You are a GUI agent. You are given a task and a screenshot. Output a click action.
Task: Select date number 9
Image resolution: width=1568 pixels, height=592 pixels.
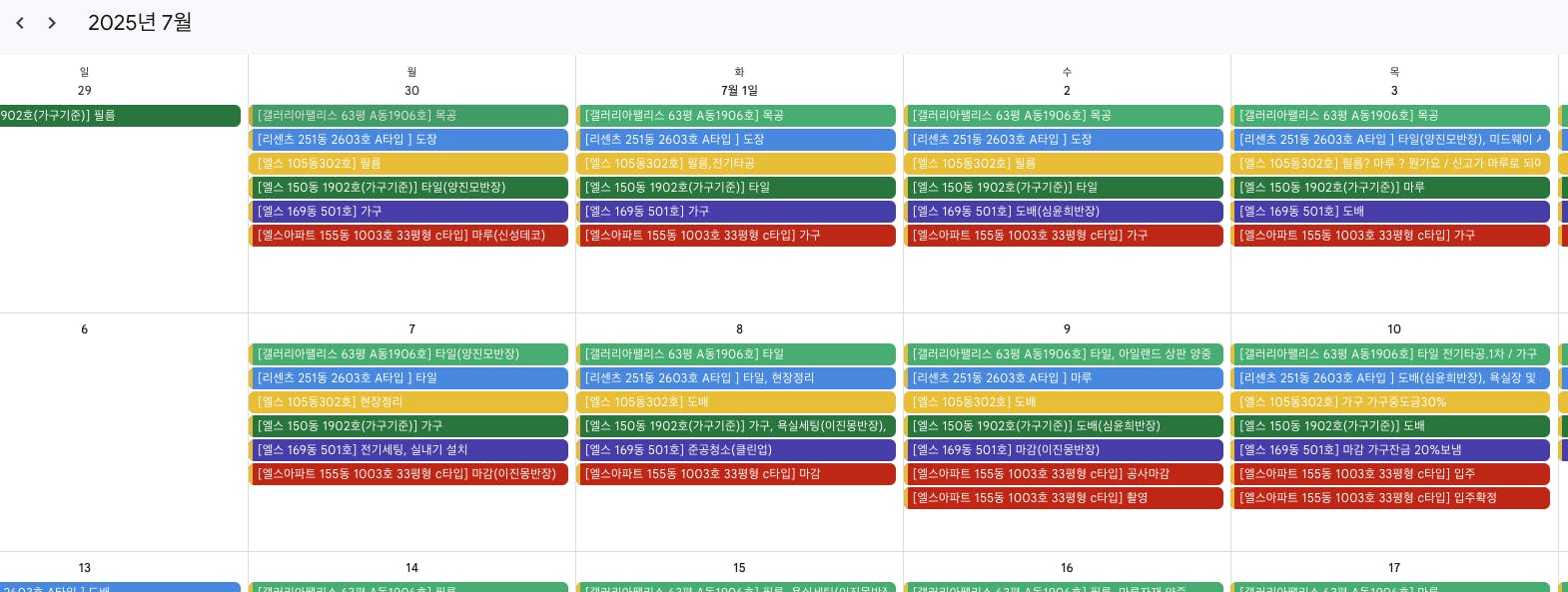click(x=1067, y=328)
